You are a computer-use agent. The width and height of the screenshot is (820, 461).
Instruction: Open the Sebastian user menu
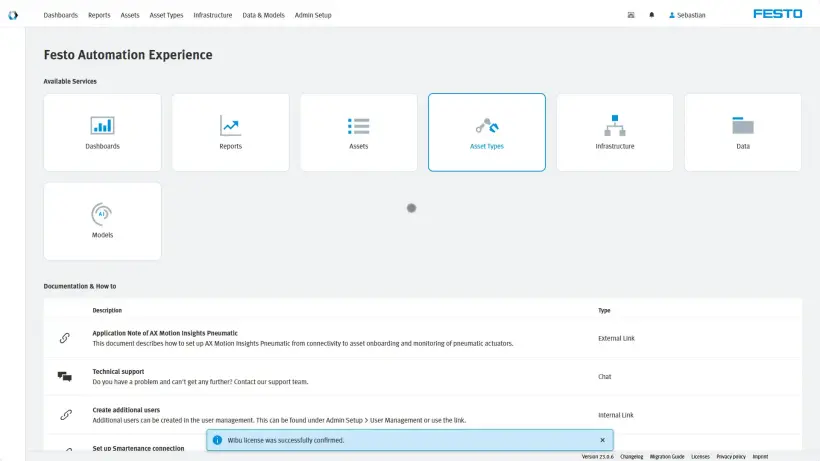tap(687, 15)
